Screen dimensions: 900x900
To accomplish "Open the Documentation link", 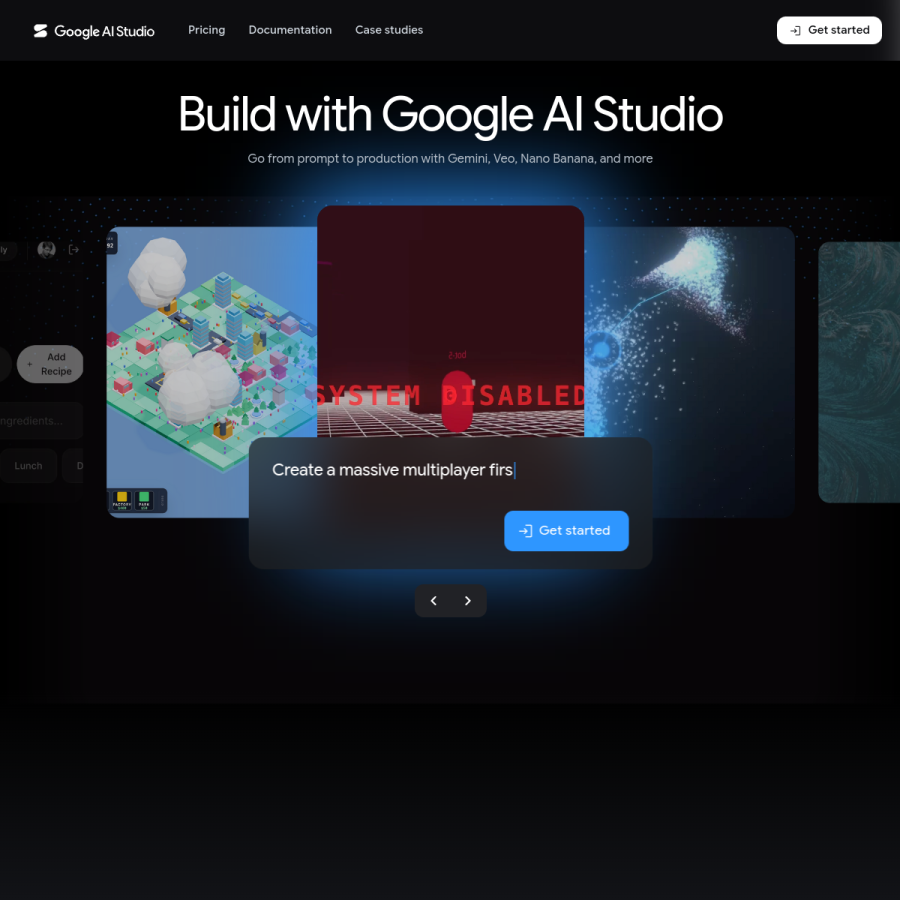I will 290,30.
